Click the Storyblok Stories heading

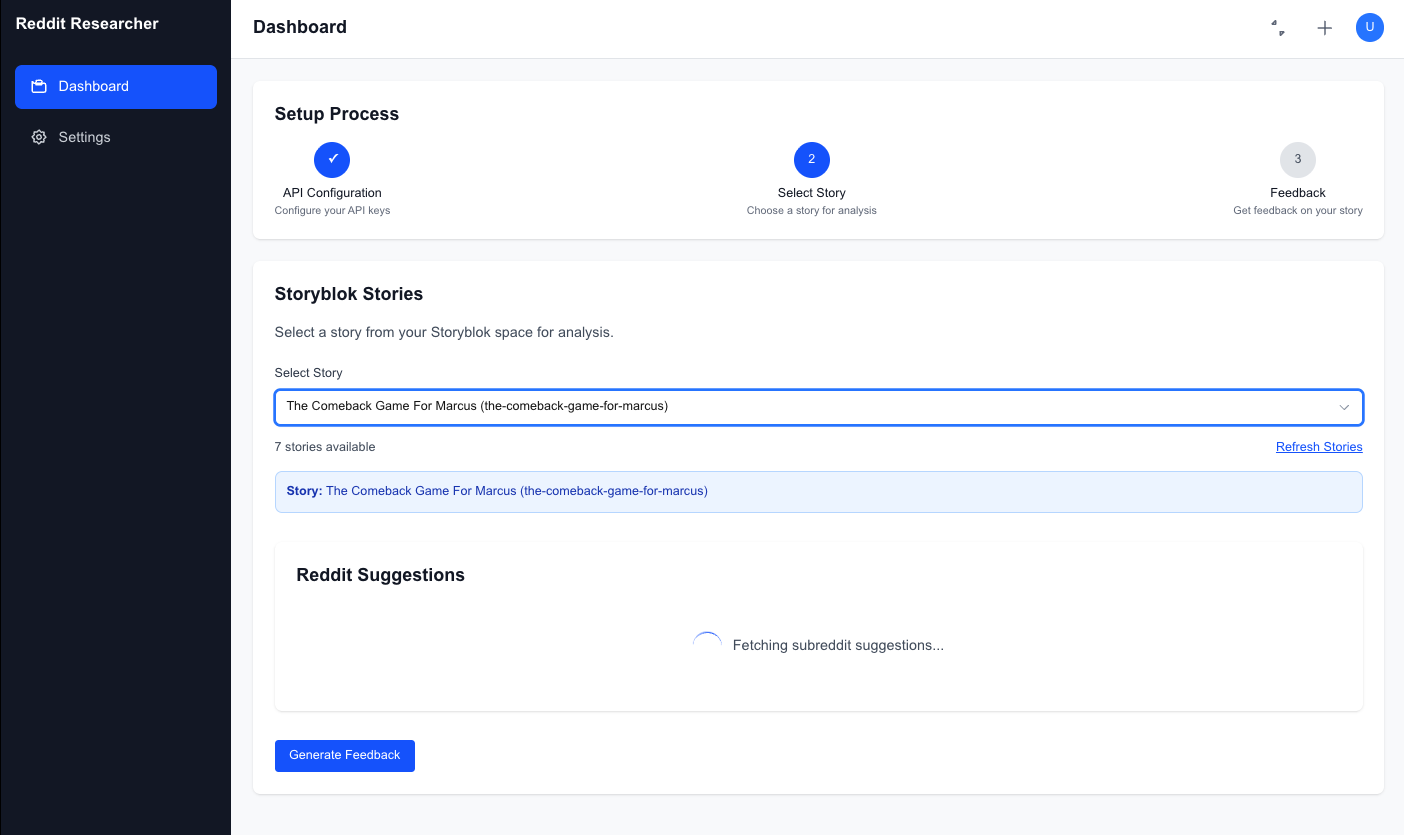pos(349,294)
